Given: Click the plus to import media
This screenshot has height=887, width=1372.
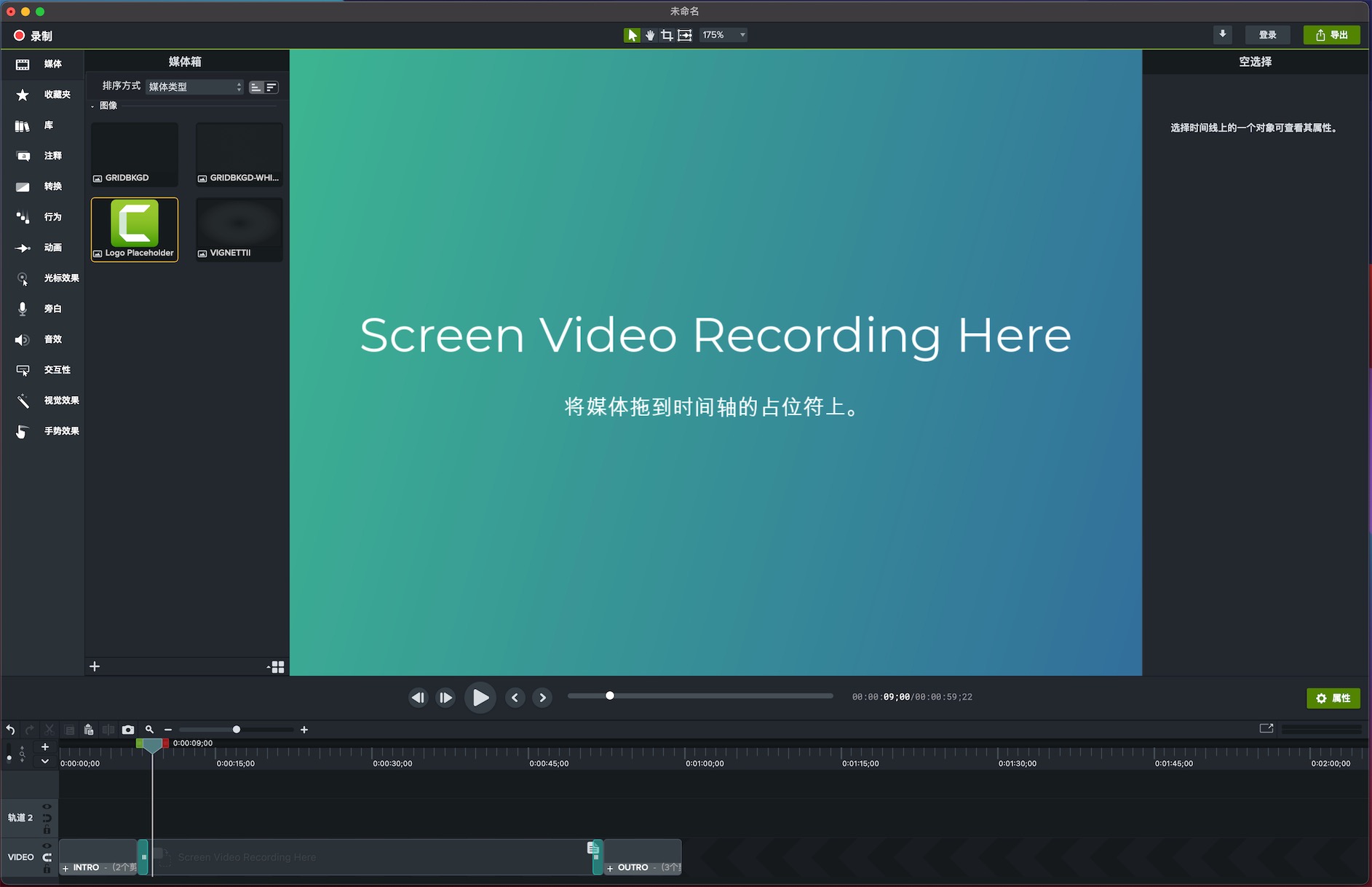Looking at the screenshot, I should click(x=95, y=666).
